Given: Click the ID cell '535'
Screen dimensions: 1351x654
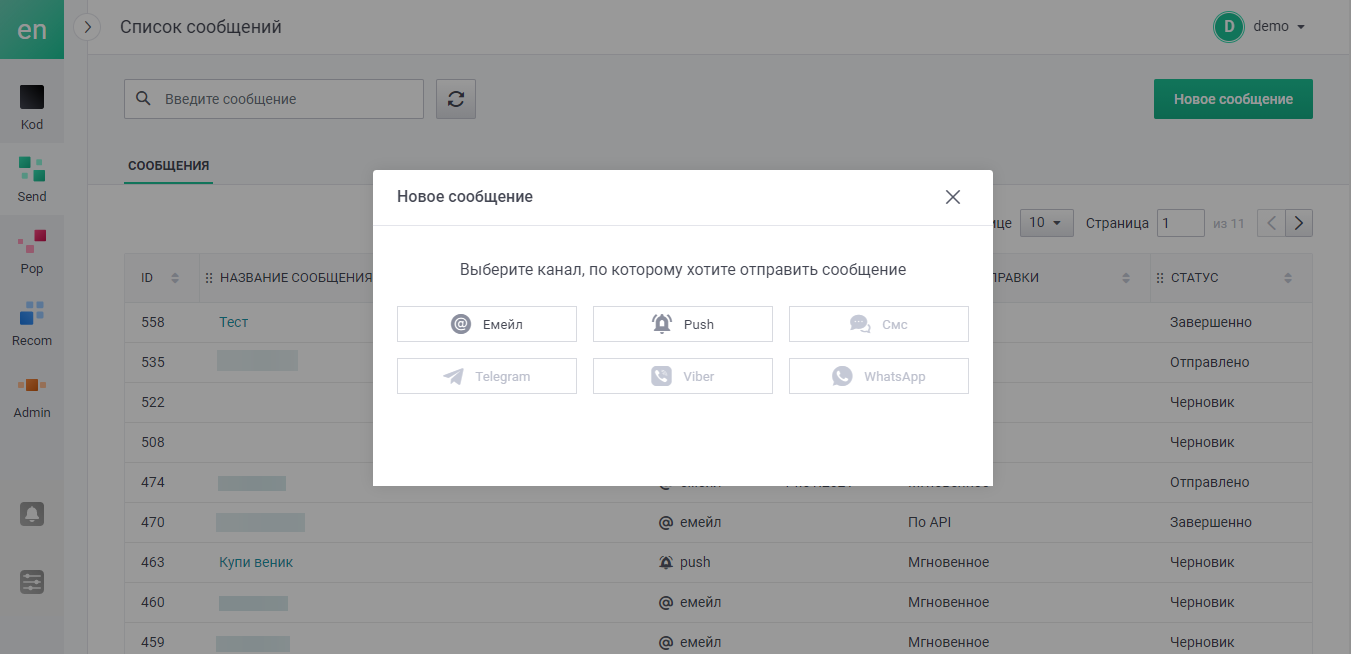Looking at the screenshot, I should (153, 362).
